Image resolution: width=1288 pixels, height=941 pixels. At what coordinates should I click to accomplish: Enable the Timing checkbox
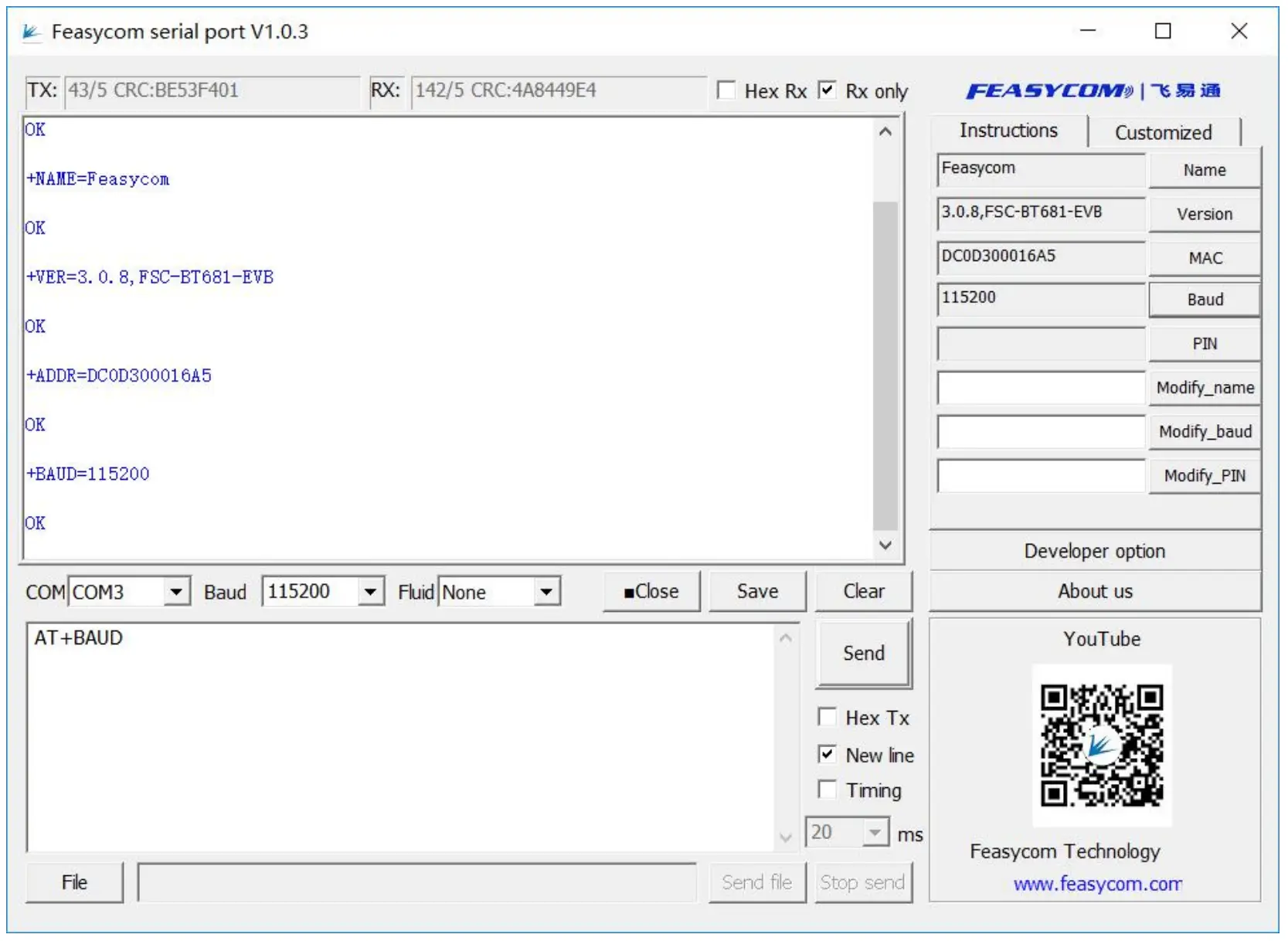pos(827,790)
